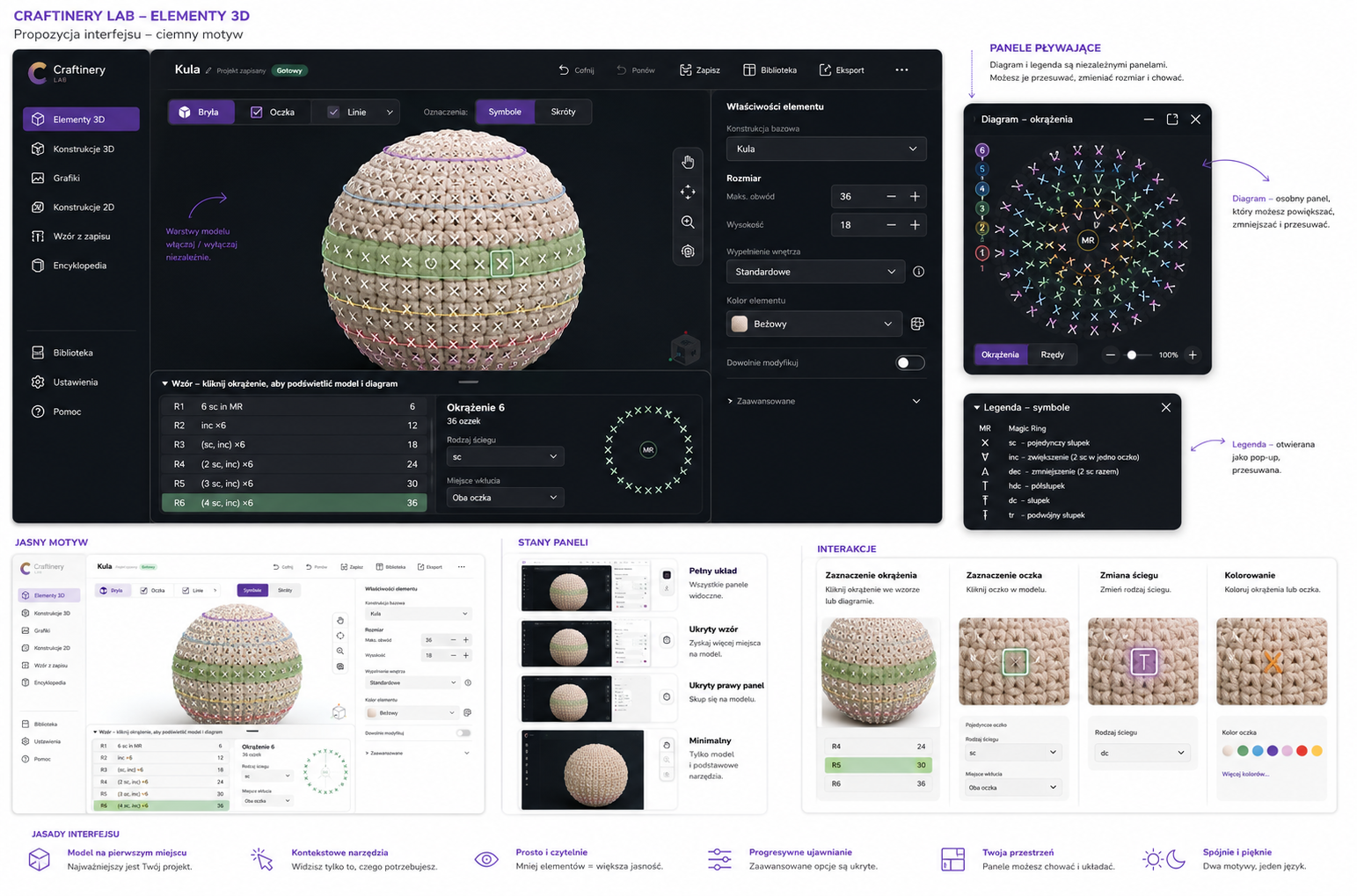The width and height of the screenshot is (1357, 896).
Task: Click the Zapisz button in dark toolbar
Action: pos(700,70)
